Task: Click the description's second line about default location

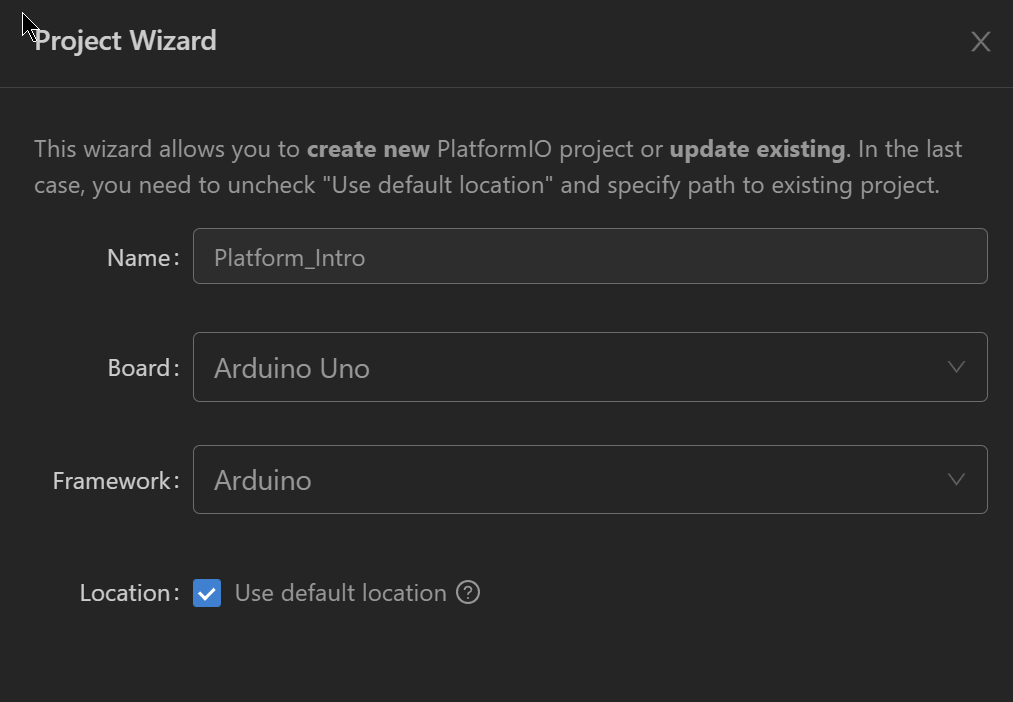Action: [486, 186]
